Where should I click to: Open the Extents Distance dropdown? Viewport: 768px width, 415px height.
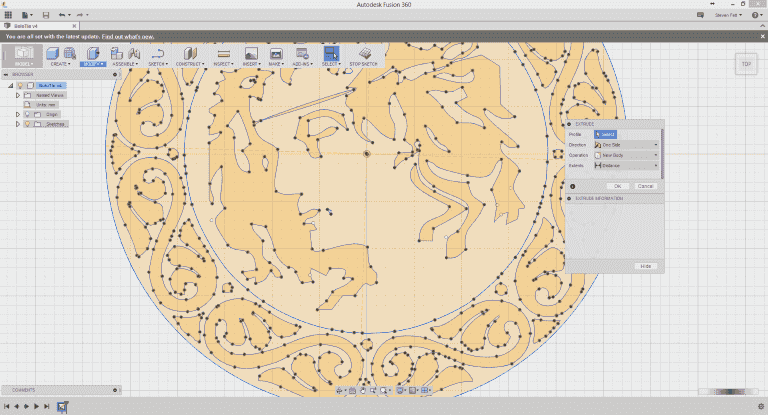click(x=626, y=166)
